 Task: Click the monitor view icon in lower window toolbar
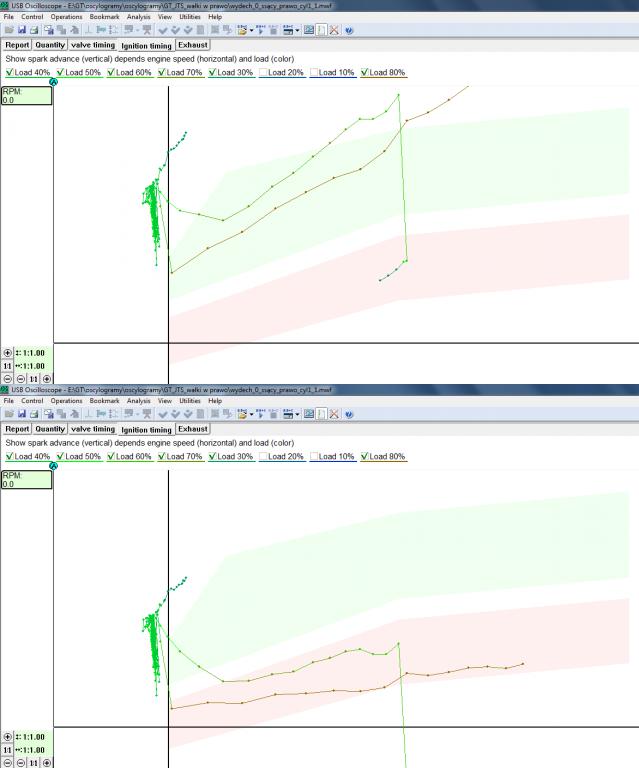[308, 414]
